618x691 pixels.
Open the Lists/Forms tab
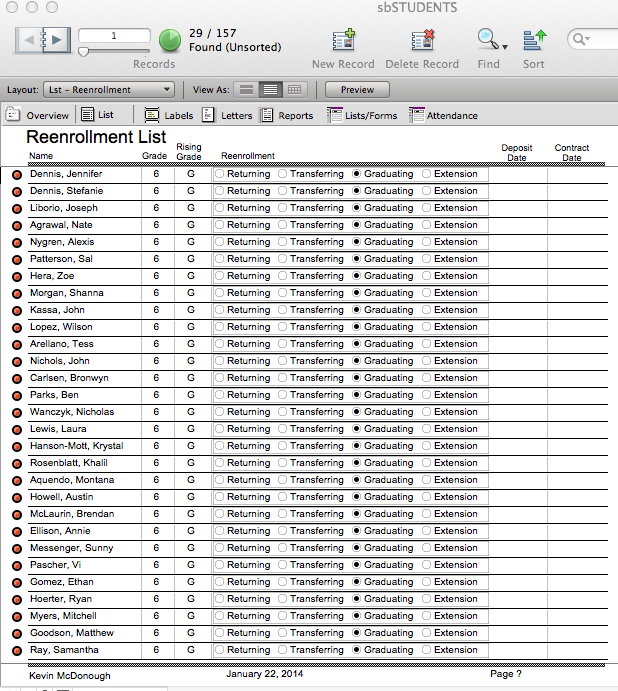[x=362, y=116]
